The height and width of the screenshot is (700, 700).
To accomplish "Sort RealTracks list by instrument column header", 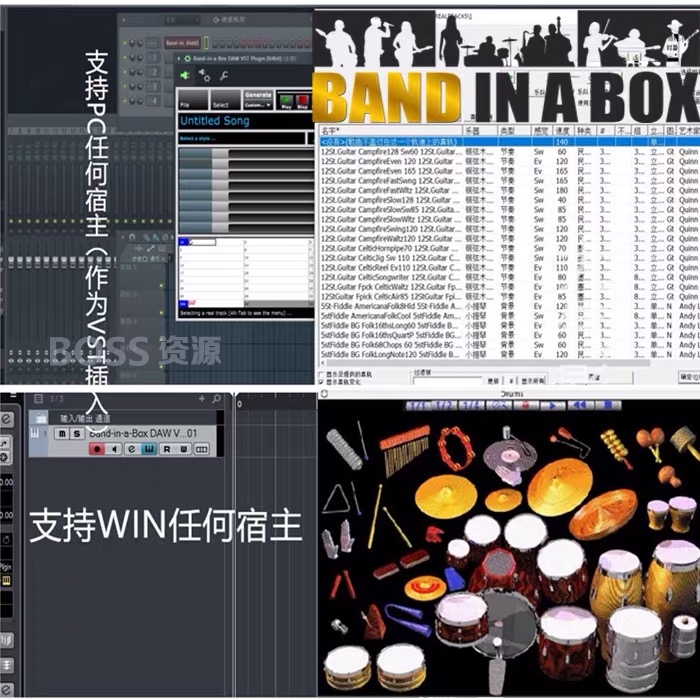I will point(480,131).
